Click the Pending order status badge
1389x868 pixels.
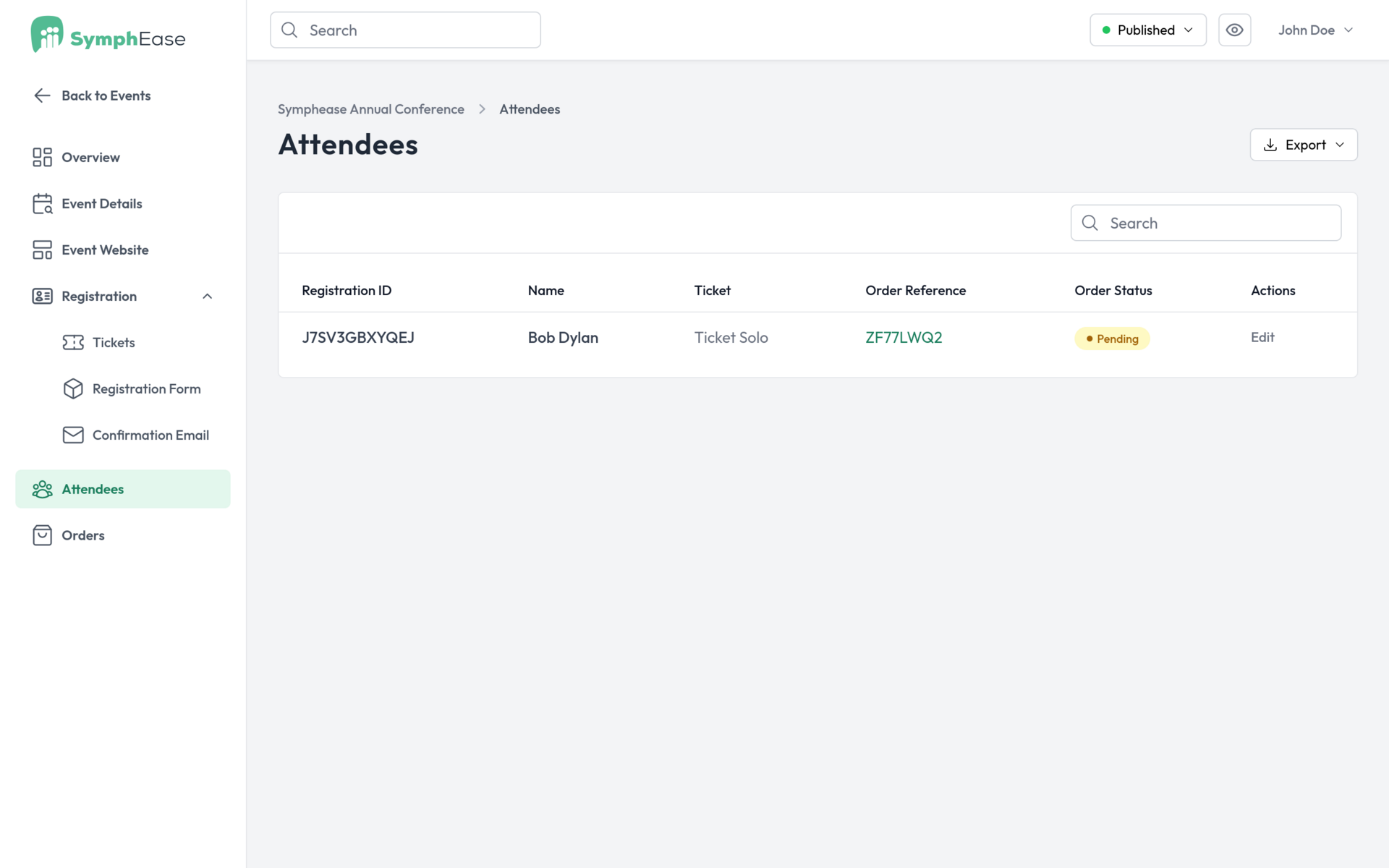pyautogui.click(x=1112, y=338)
